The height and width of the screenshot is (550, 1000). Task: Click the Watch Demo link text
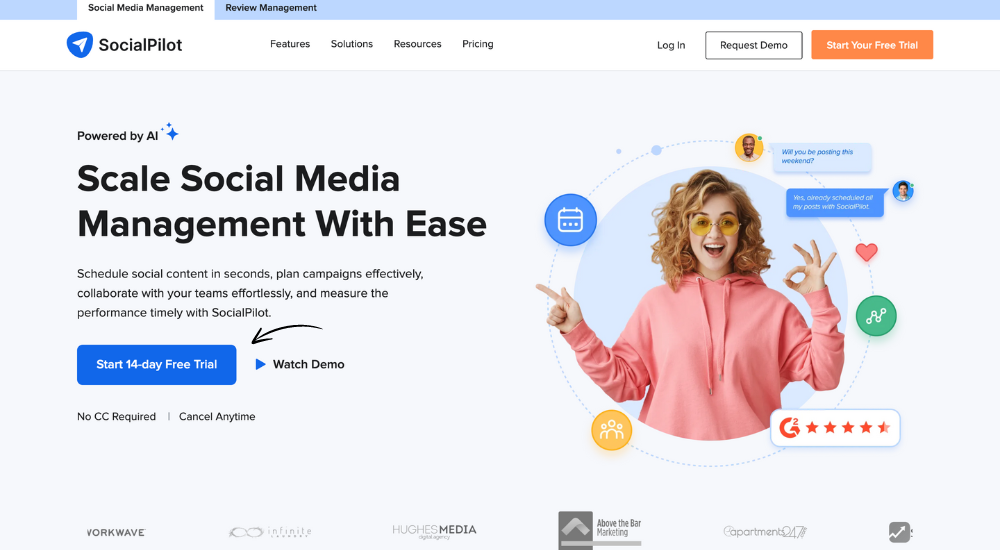coord(309,364)
